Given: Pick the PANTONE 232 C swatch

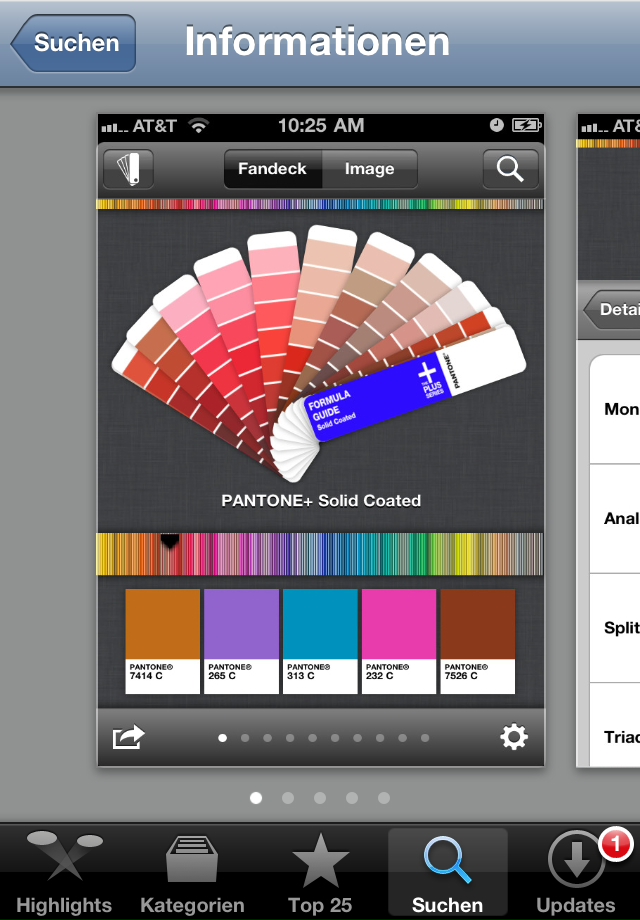Looking at the screenshot, I should click(x=398, y=641).
